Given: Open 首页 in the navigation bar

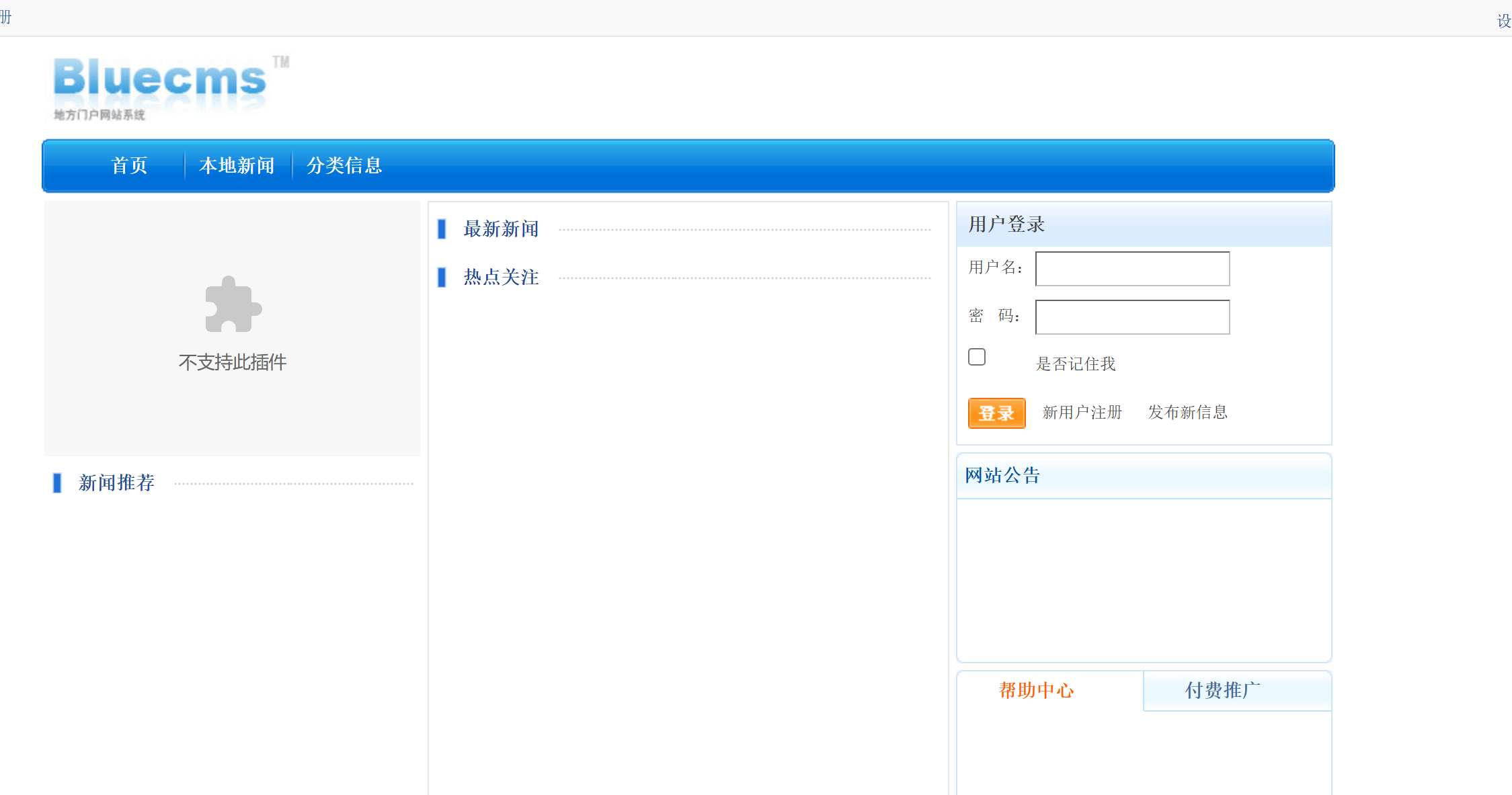Looking at the screenshot, I should click(x=129, y=166).
